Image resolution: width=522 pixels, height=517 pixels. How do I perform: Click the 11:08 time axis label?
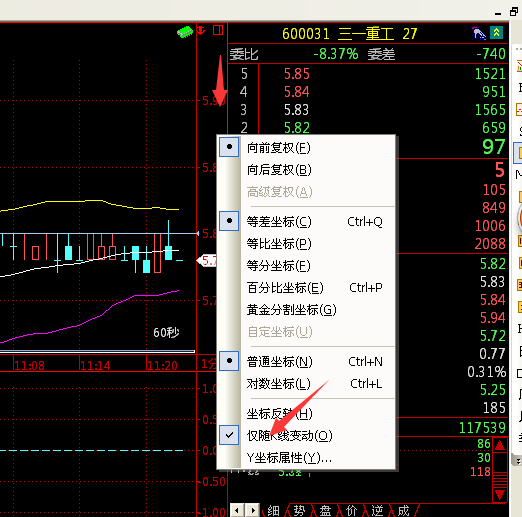coord(29,366)
